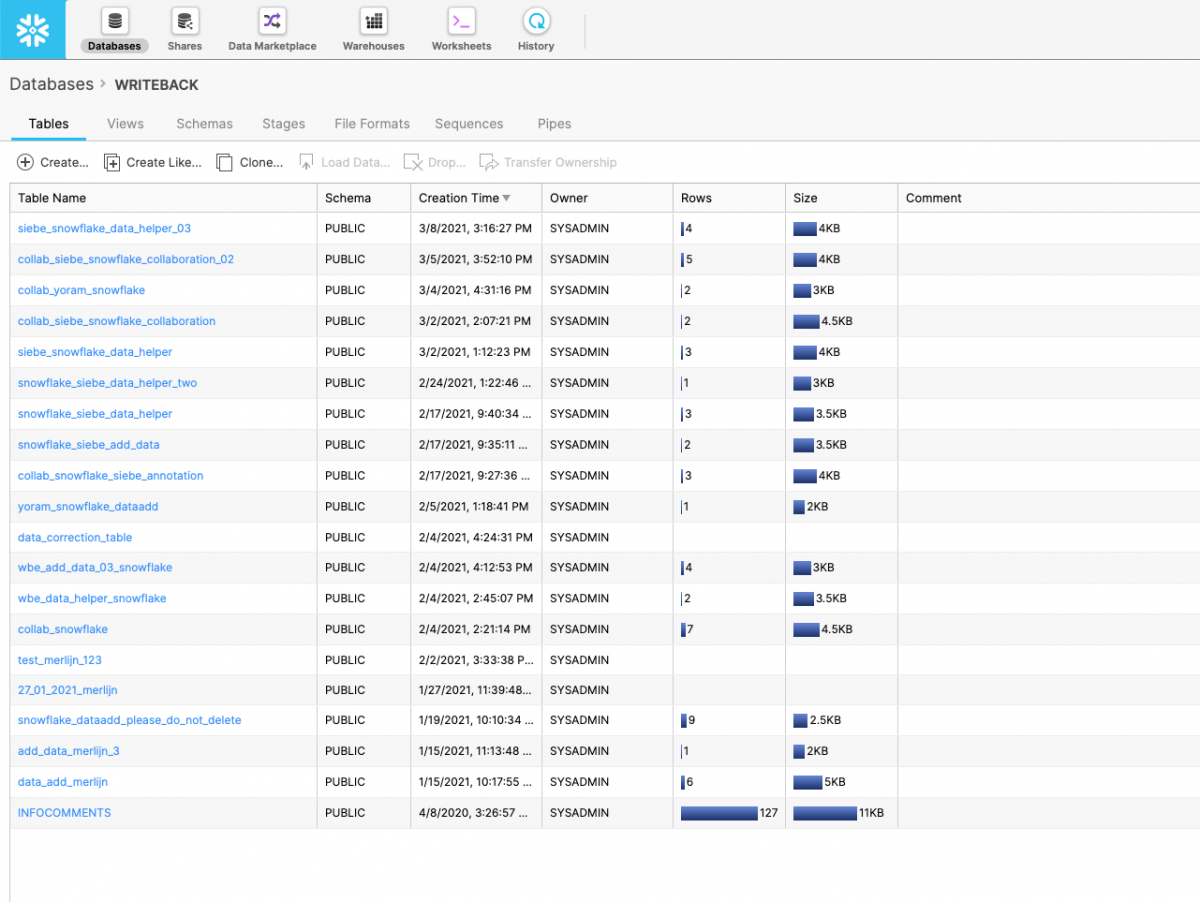Navigate to Shares
The width and height of the screenshot is (1200, 902).
click(x=184, y=29)
